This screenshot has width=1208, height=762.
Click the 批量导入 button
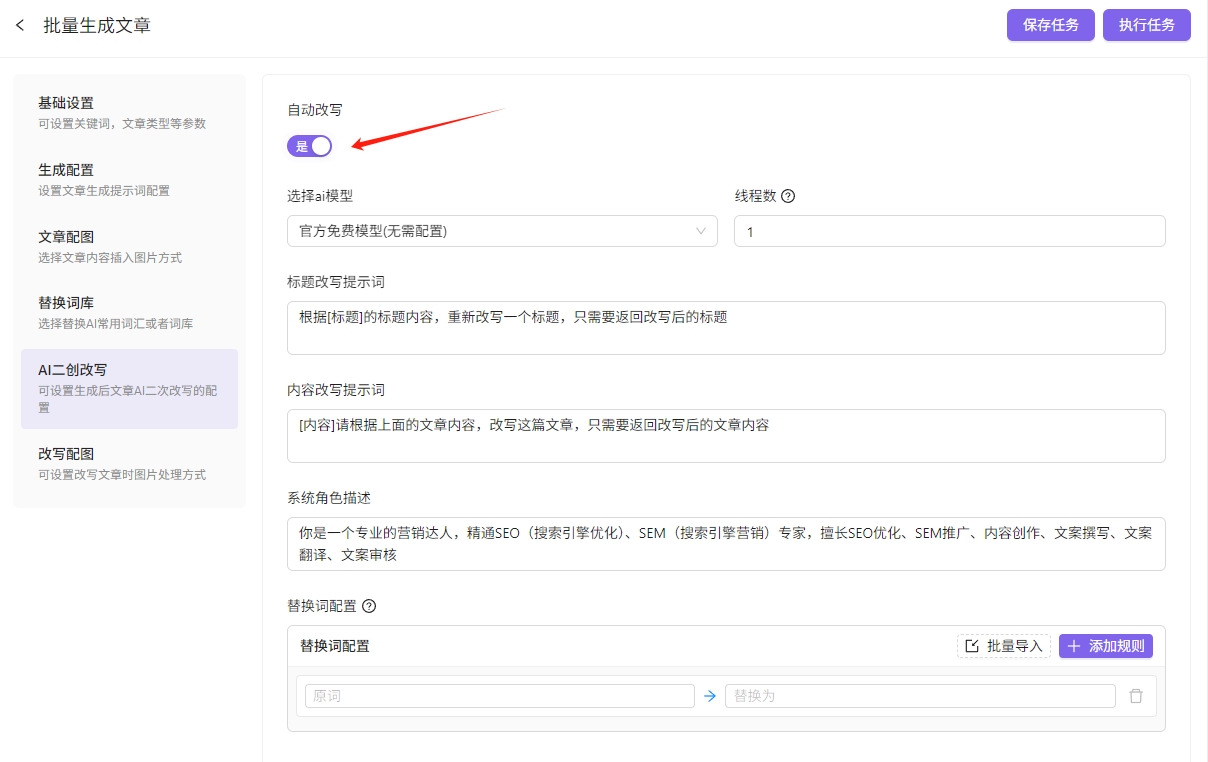pyautogui.click(x=1004, y=646)
